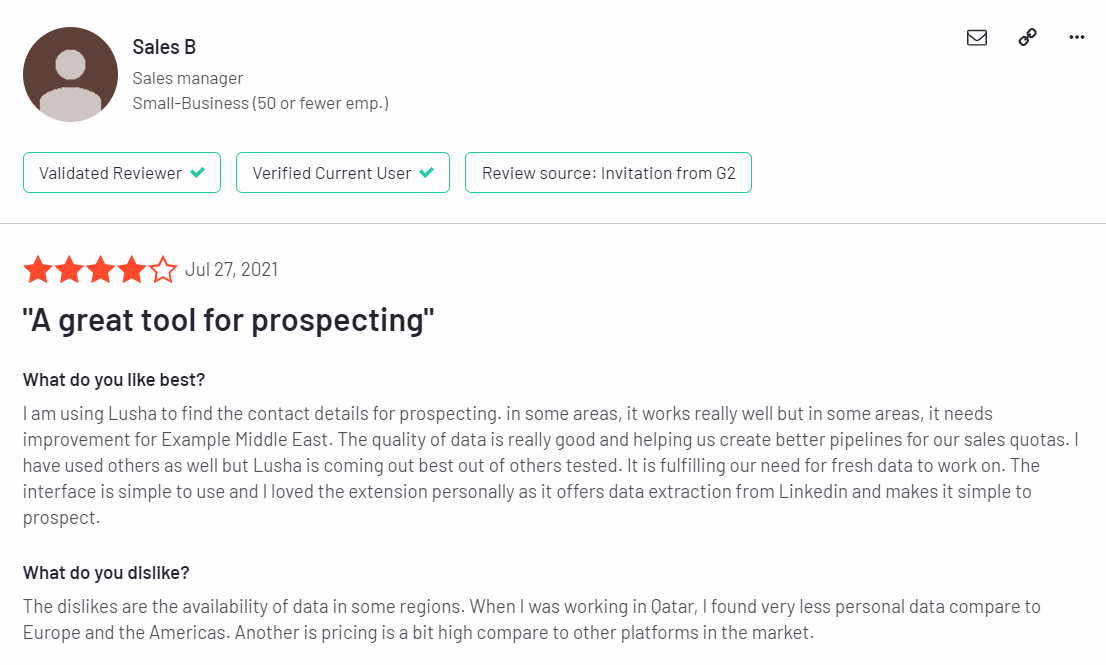
Task: Click the second rating star
Action: pos(69,269)
